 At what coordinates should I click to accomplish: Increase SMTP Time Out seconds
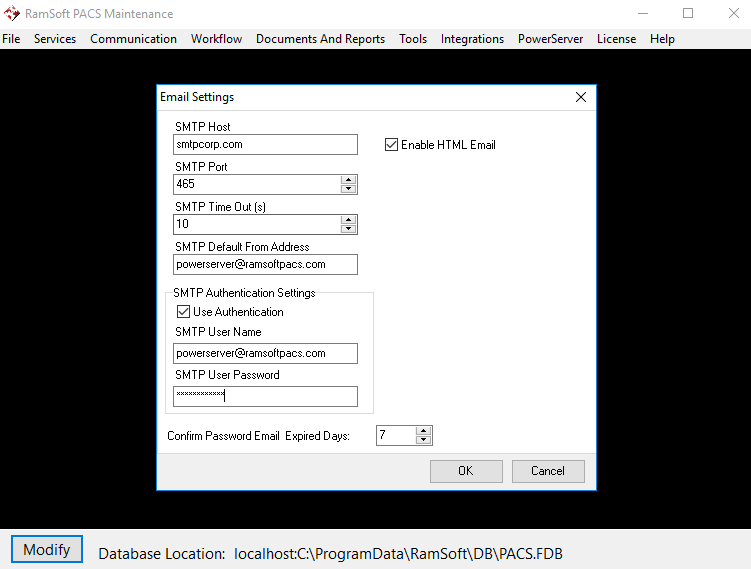pos(348,220)
